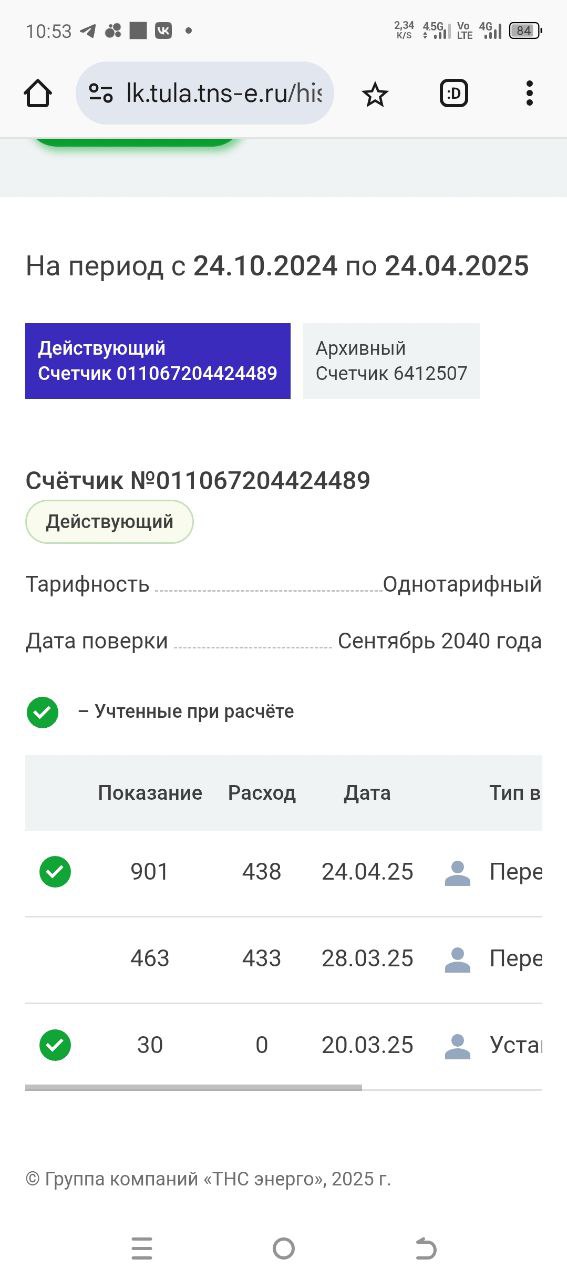Tap the Android back navigation button

coord(425,1248)
